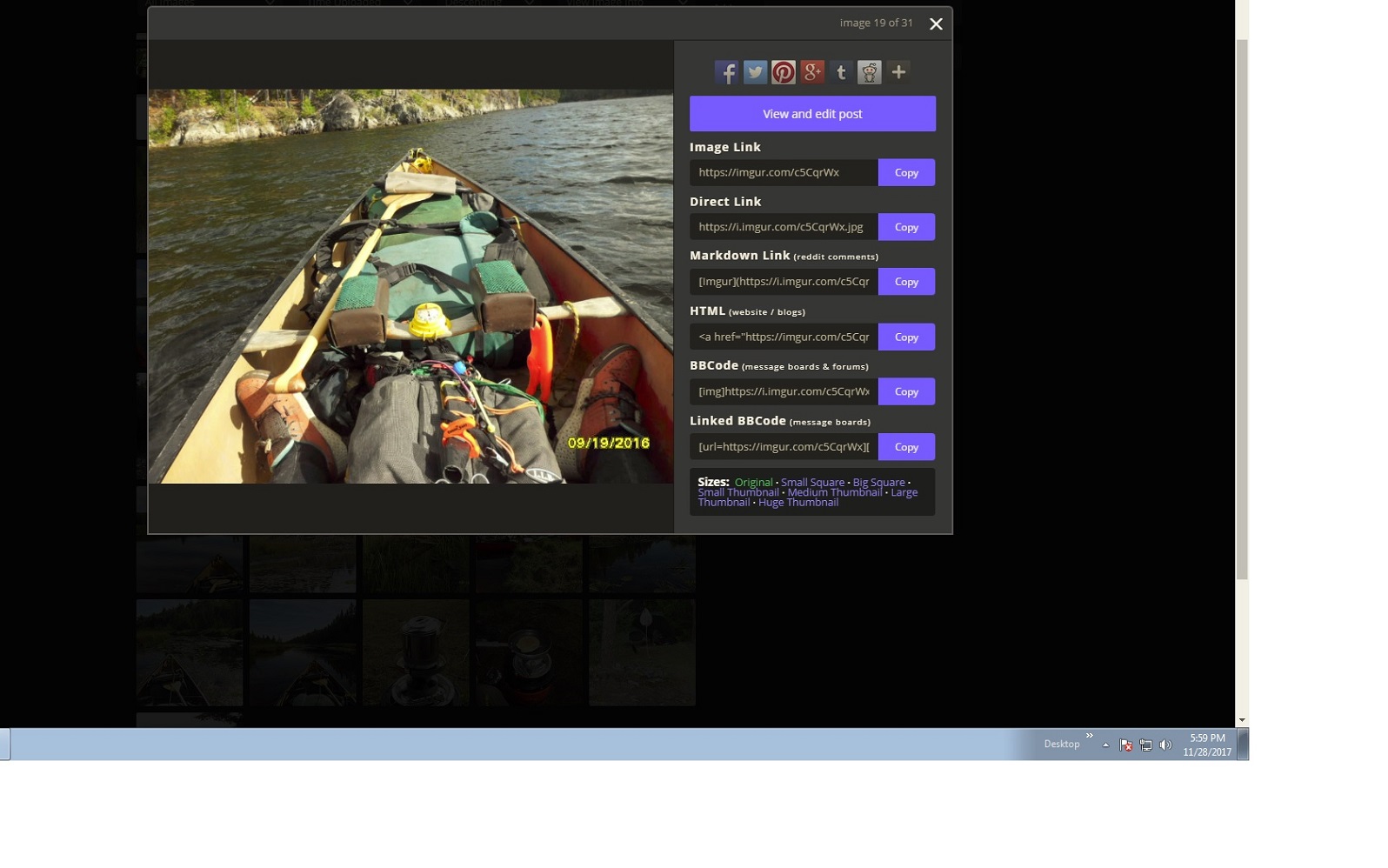Show hidden system tray icons
The width and height of the screenshot is (1388, 868).
pos(1105,744)
